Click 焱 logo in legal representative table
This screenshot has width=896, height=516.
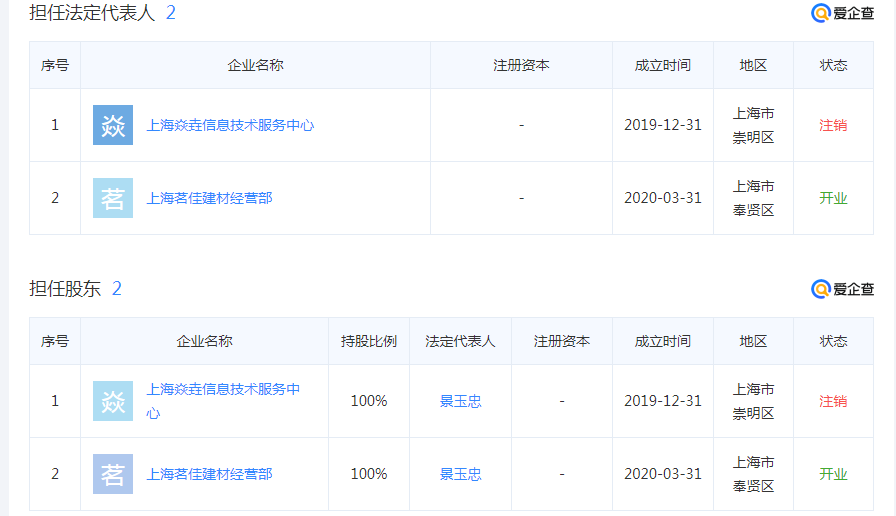coord(113,125)
